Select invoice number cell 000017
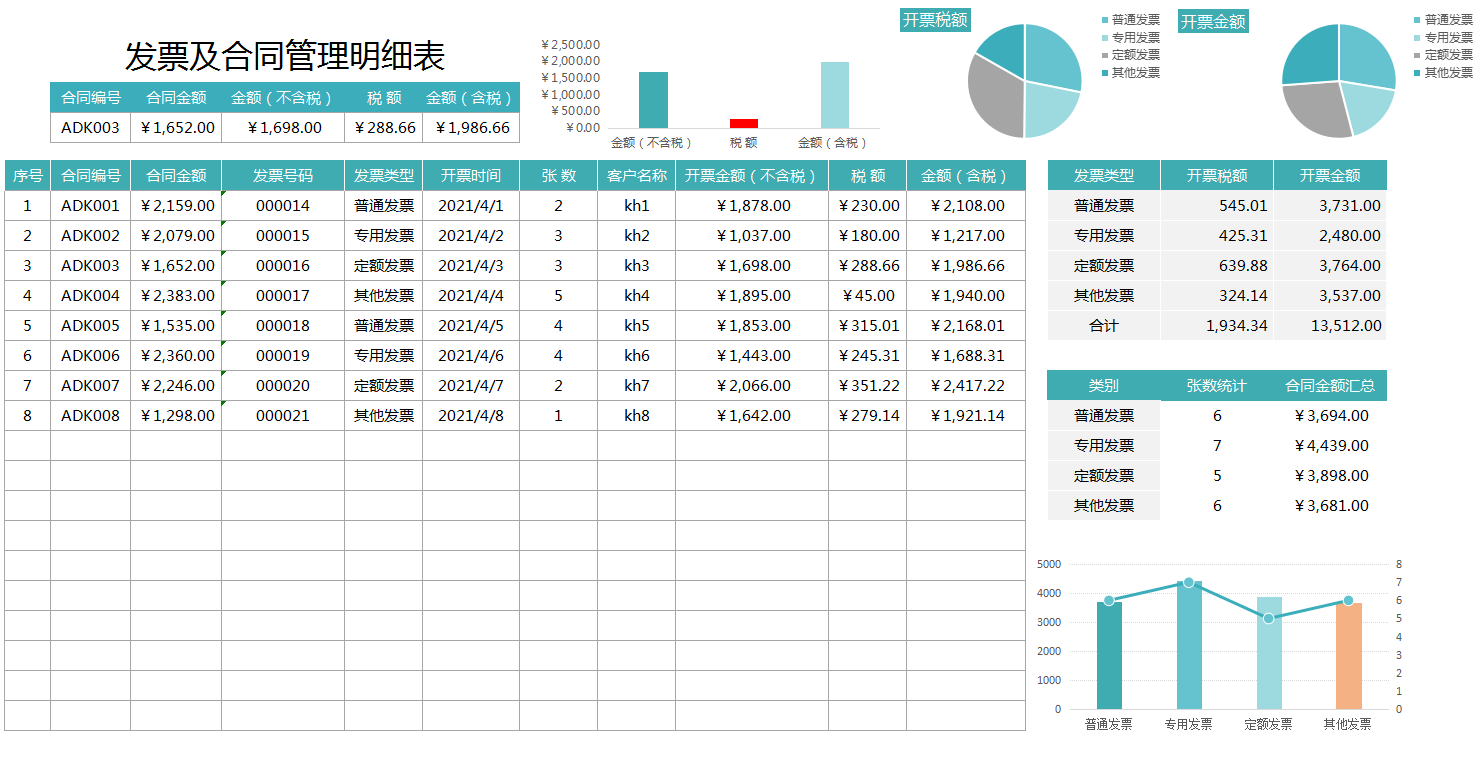Screen dimensions: 1480x772 [x=282, y=295]
